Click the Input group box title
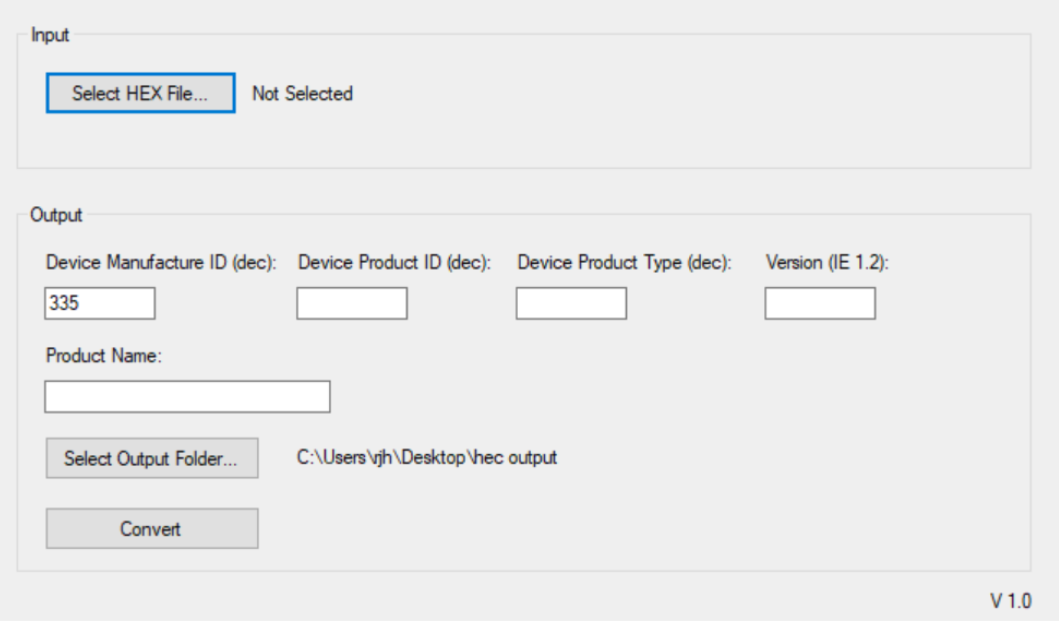Screen dimensions: 1059x621 click(x=50, y=35)
